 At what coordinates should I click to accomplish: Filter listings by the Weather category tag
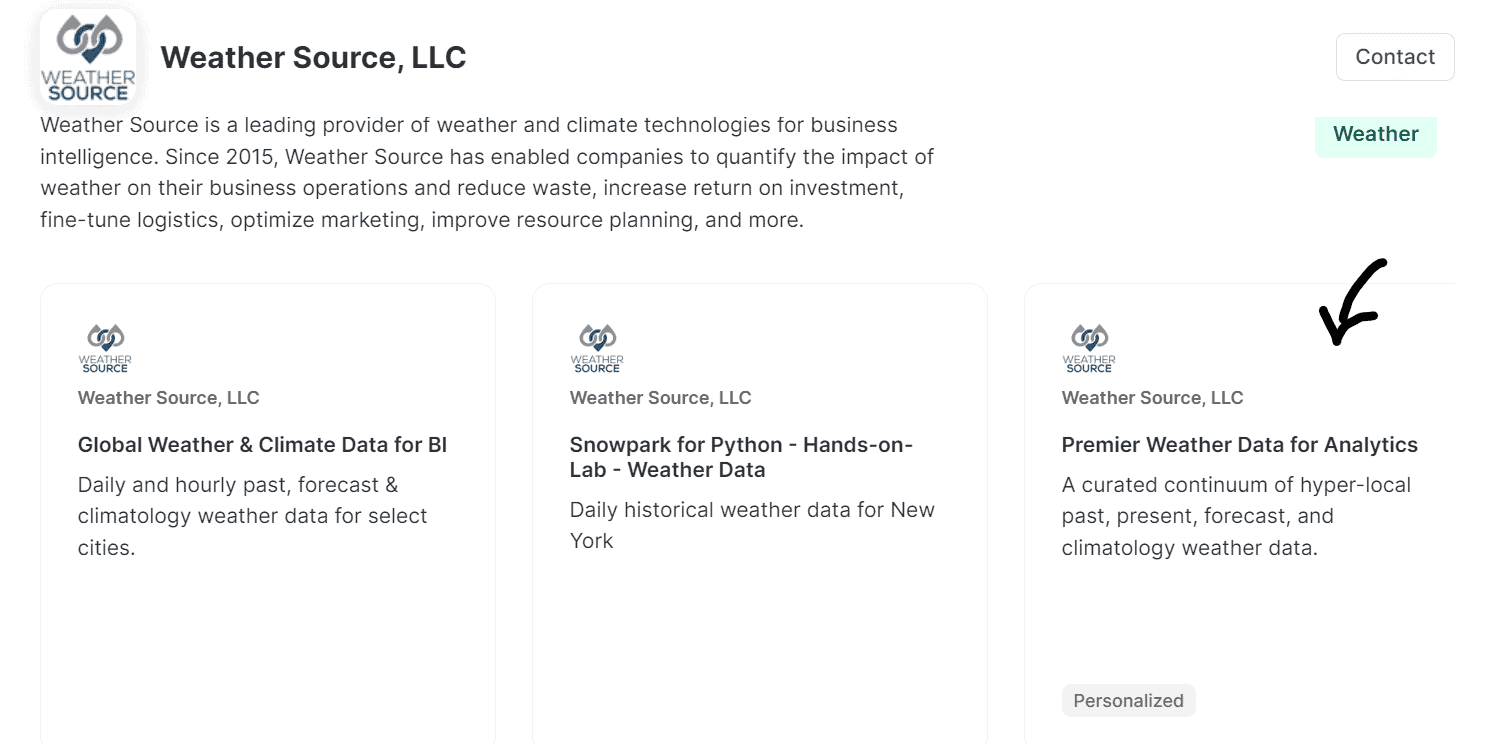(x=1375, y=134)
